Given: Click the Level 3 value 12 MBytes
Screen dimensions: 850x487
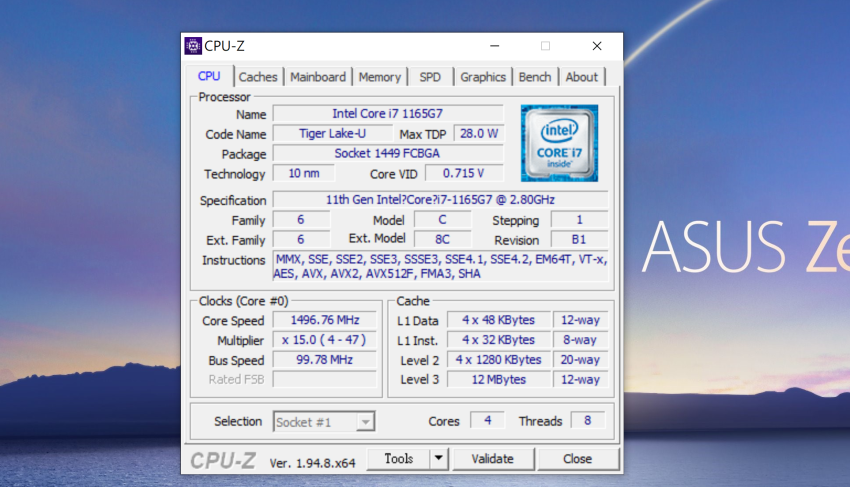Looking at the screenshot, I should (498, 379).
